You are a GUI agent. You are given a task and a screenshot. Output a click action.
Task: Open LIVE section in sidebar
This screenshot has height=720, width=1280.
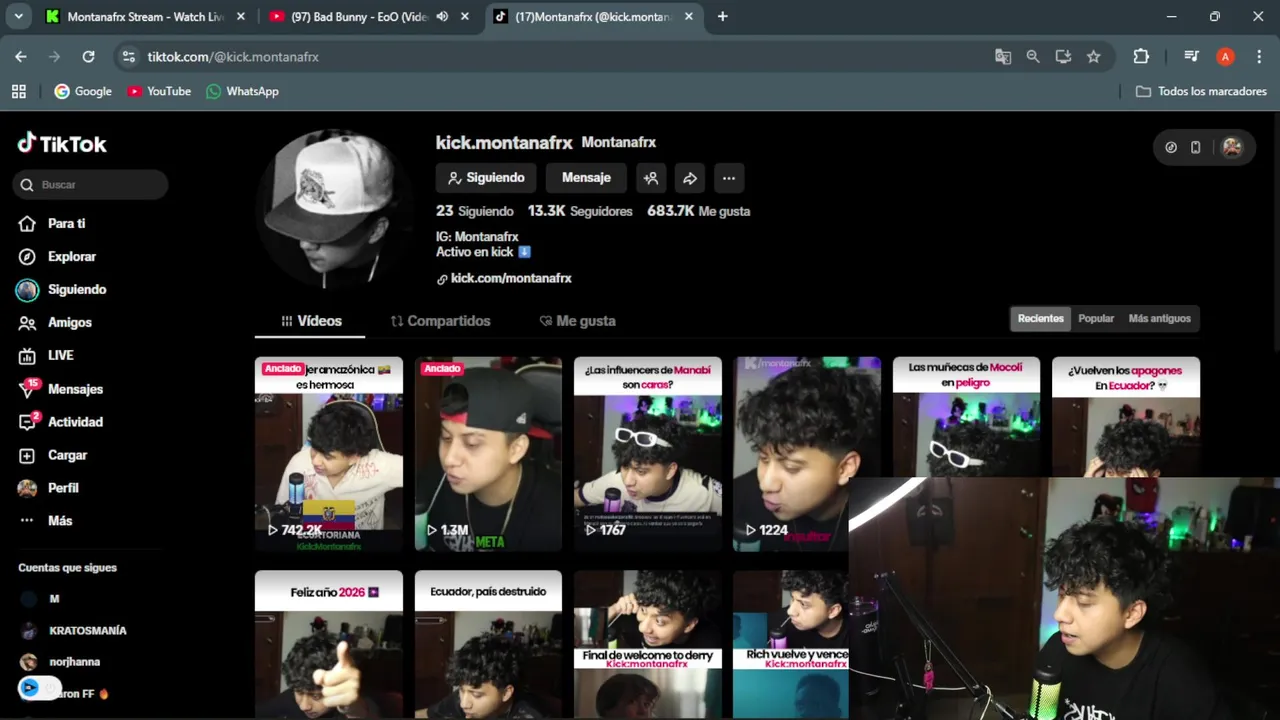[60, 355]
